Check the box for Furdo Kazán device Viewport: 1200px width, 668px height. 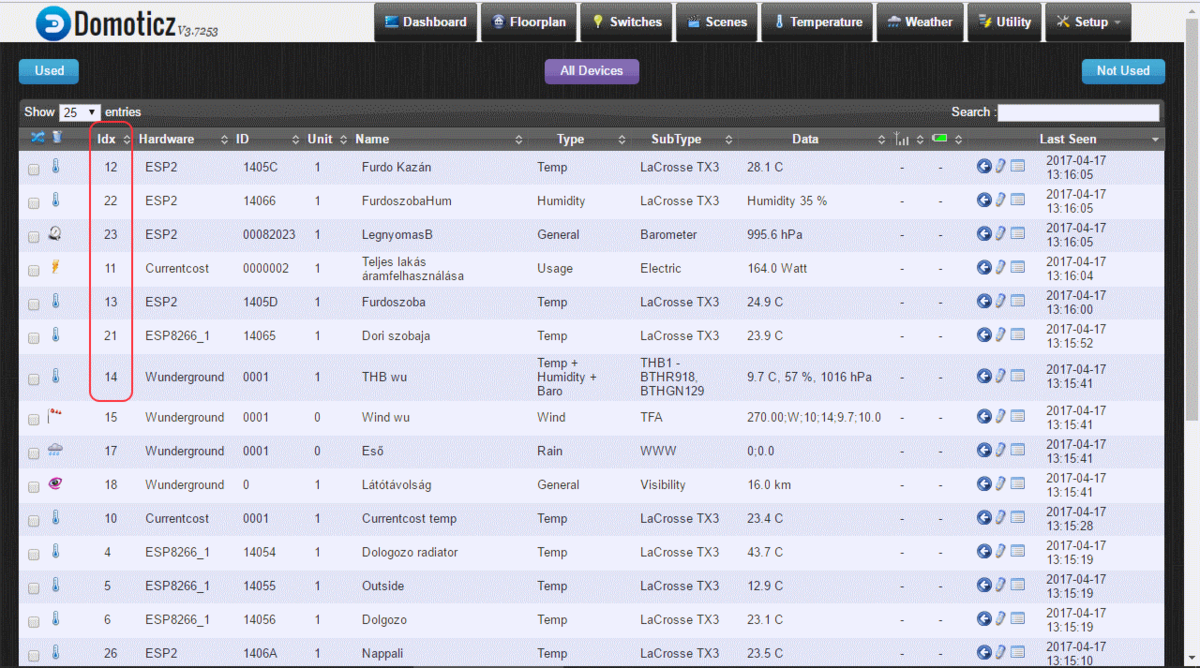tap(33, 169)
